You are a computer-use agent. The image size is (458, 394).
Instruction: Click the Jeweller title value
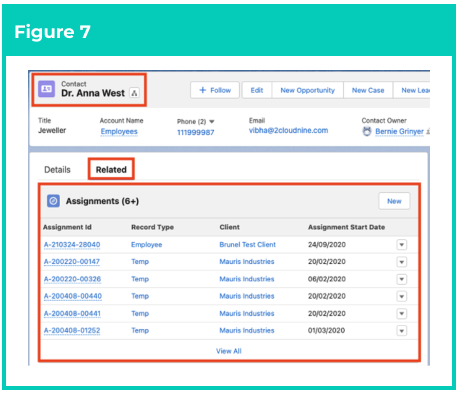point(52,130)
